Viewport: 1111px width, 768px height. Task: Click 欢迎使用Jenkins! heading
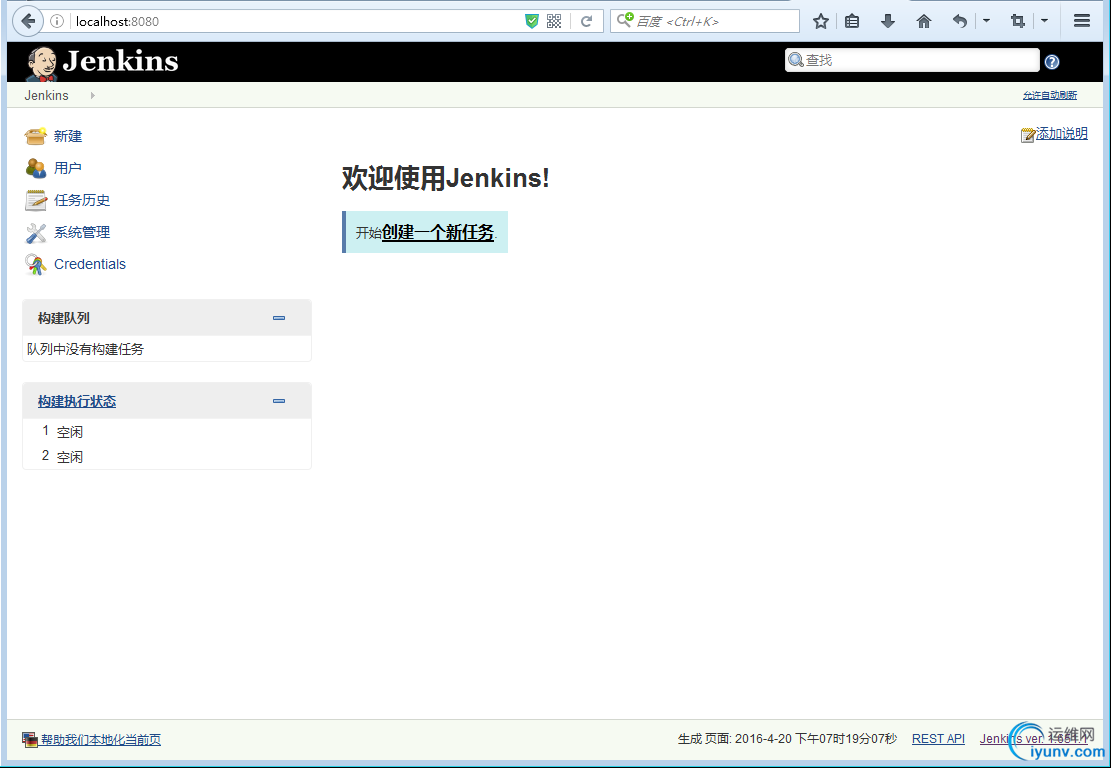point(446,178)
